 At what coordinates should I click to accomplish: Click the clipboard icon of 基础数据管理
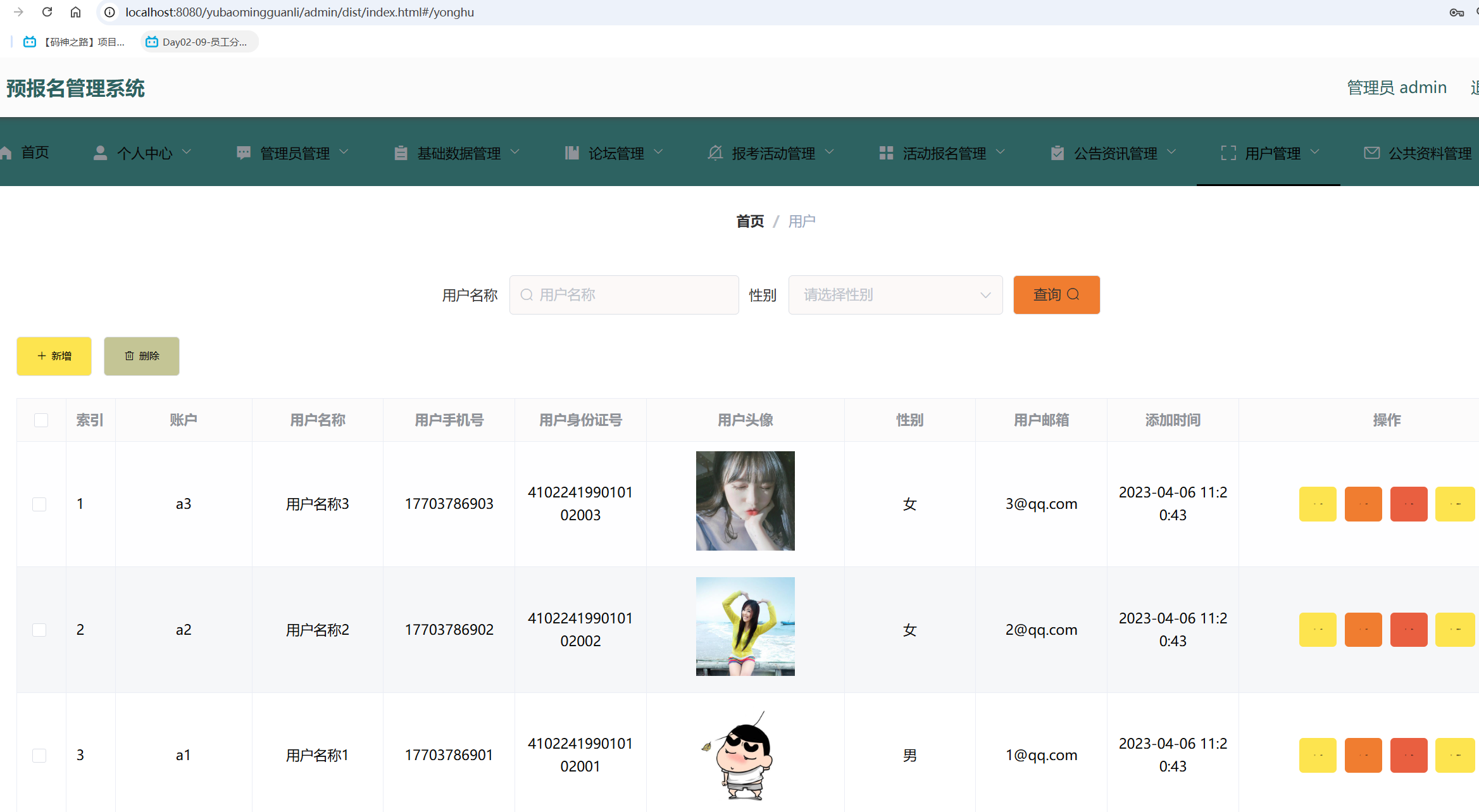click(x=401, y=153)
